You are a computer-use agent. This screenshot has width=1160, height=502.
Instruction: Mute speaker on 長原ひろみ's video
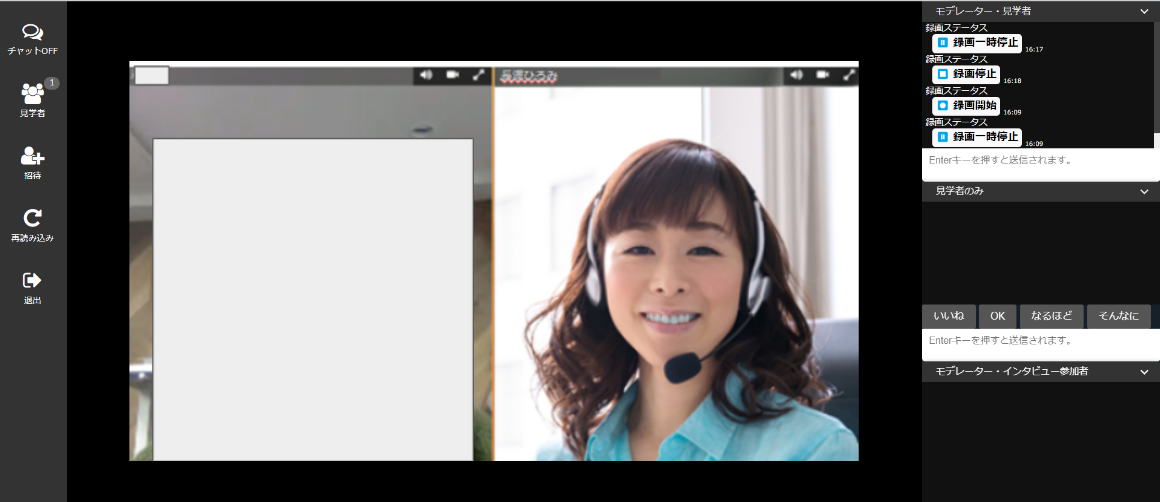(796, 75)
